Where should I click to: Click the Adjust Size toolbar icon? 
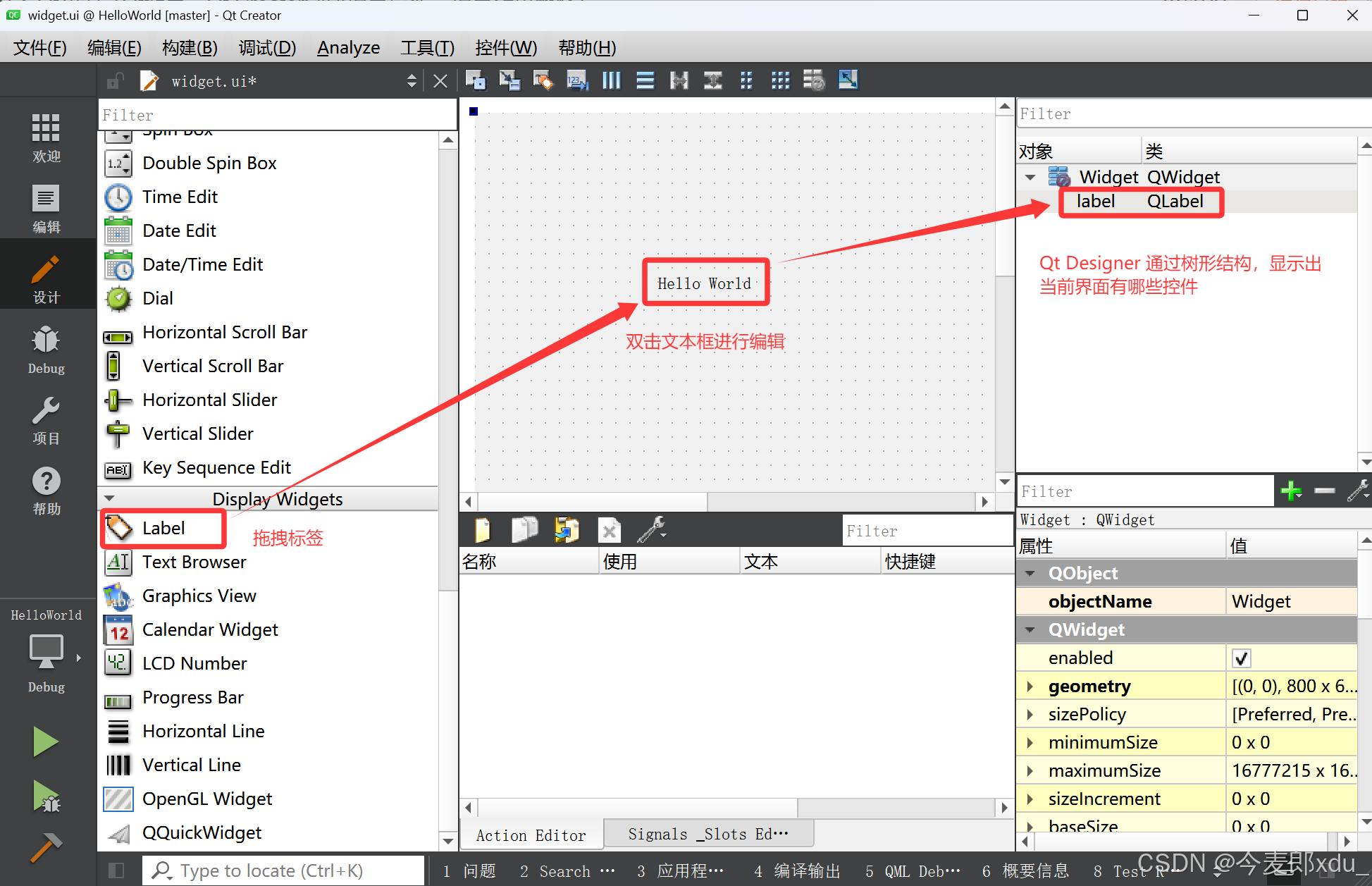(848, 80)
